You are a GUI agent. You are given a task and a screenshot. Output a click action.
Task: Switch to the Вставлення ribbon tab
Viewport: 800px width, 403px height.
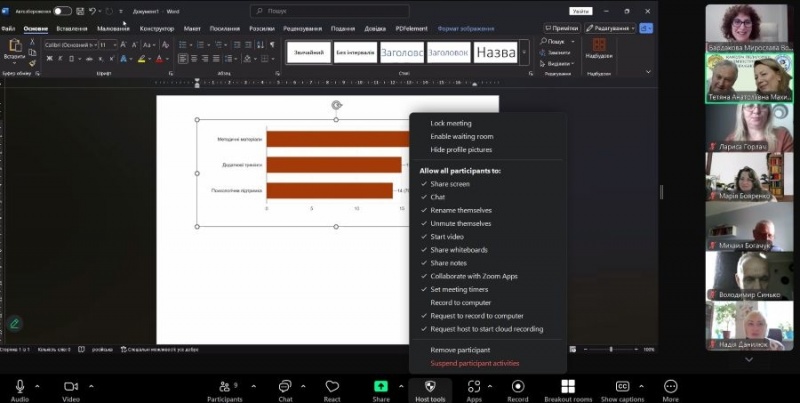pos(71,29)
